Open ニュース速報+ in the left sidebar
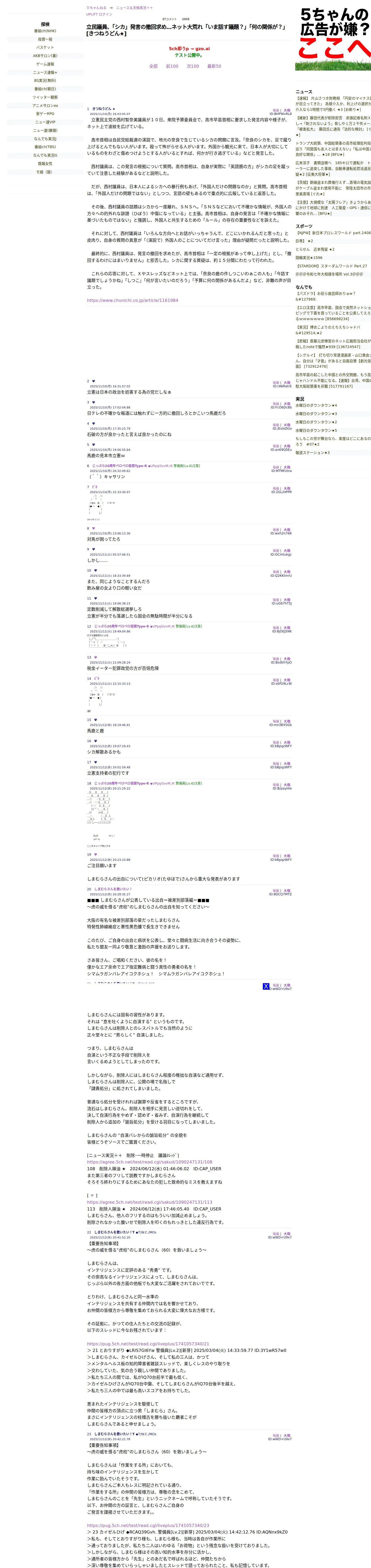This screenshot has width=371, height=1568. [45, 72]
